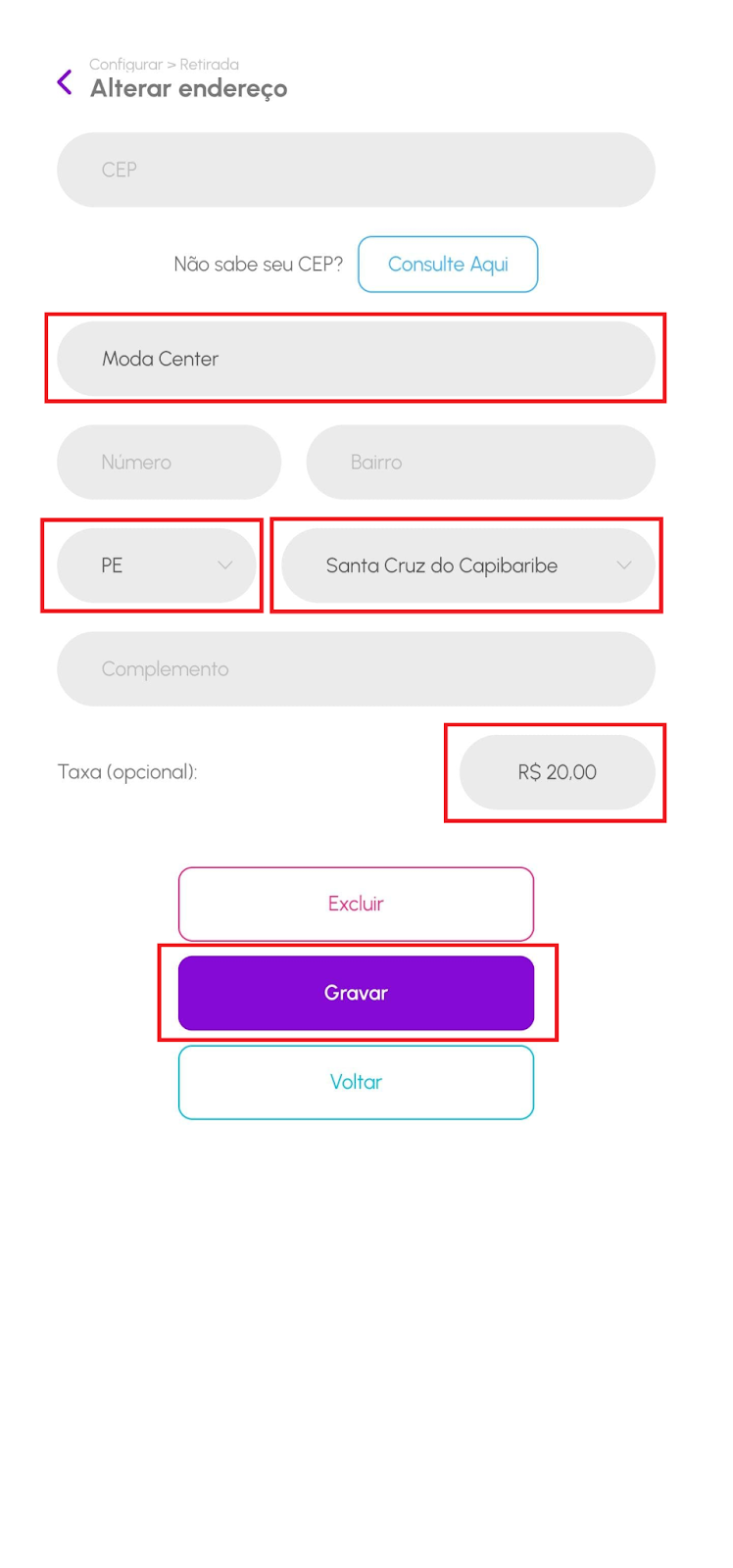Save the address with Gravar
The height and width of the screenshot is (1568, 733).
tap(356, 993)
